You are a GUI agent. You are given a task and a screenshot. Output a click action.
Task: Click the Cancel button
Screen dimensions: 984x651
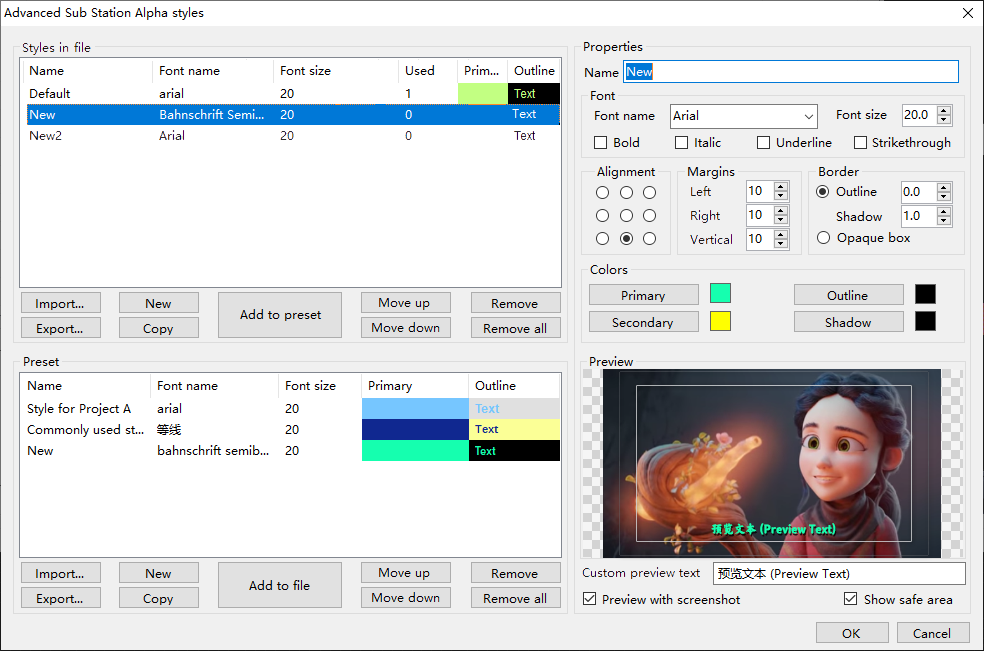tap(933, 633)
